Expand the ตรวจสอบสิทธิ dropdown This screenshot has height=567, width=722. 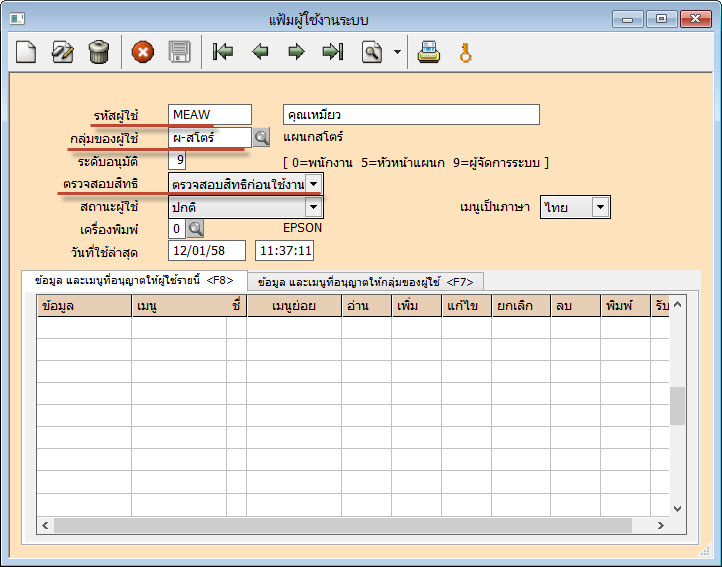313,184
